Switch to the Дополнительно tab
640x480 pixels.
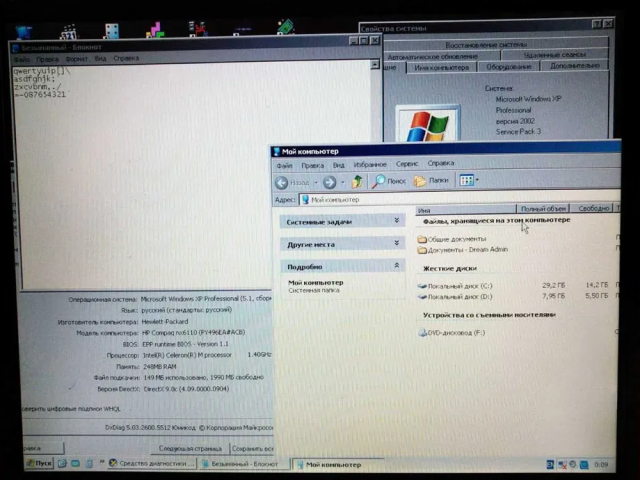(x=575, y=65)
